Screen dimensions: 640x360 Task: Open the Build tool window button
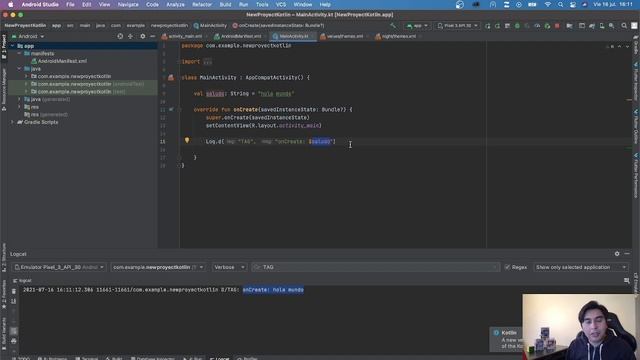point(114,358)
